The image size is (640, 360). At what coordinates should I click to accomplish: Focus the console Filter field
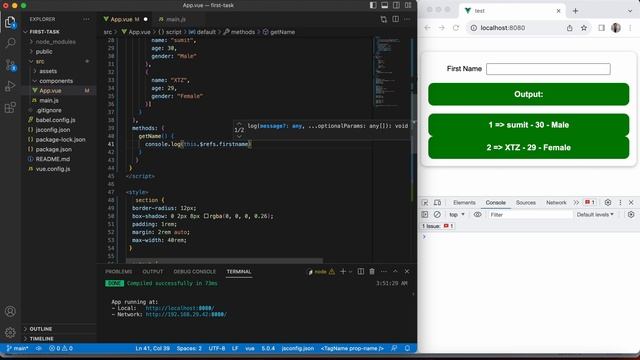coord(530,215)
